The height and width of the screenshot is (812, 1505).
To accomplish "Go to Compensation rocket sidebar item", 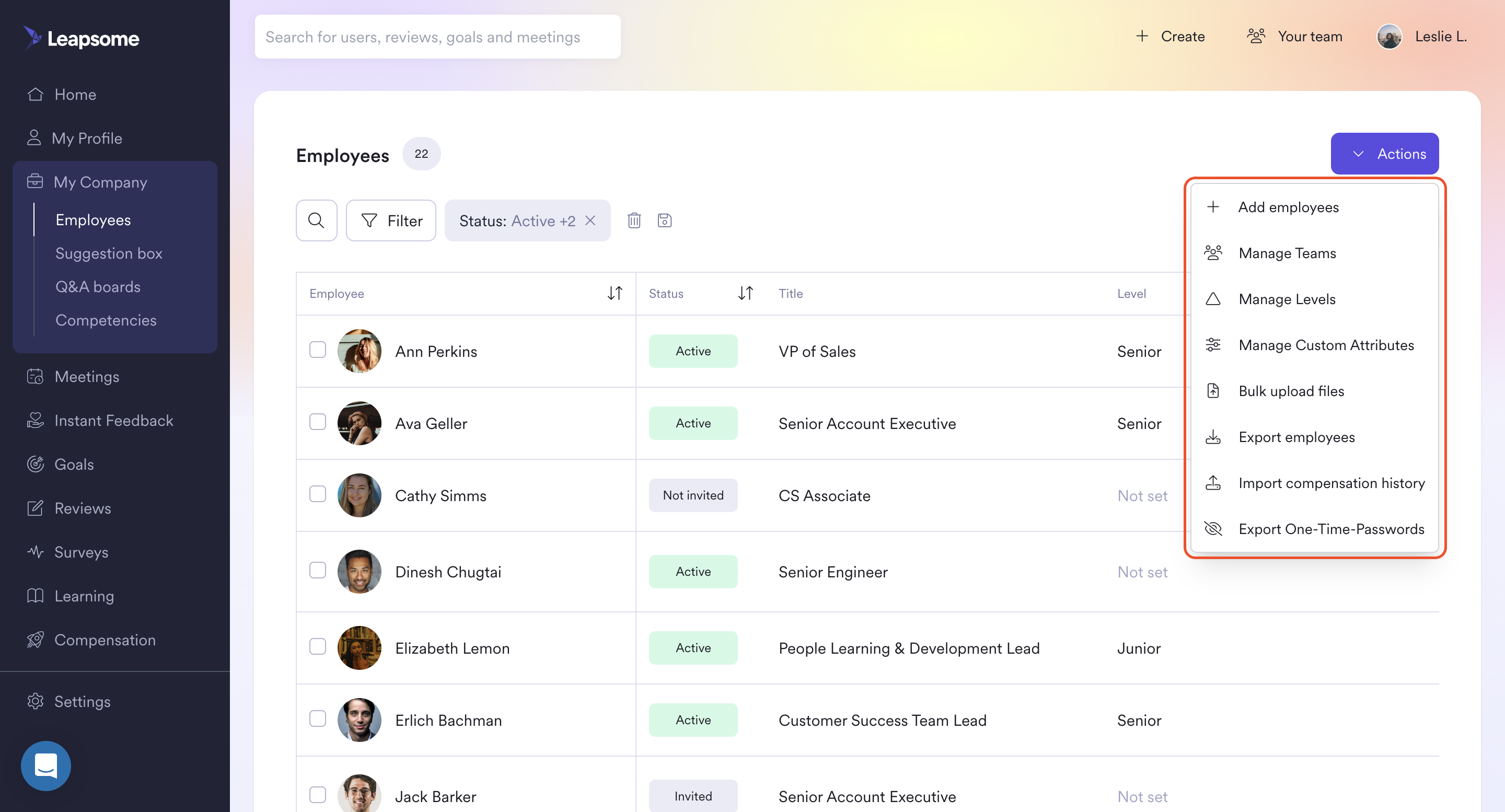I will (x=105, y=640).
